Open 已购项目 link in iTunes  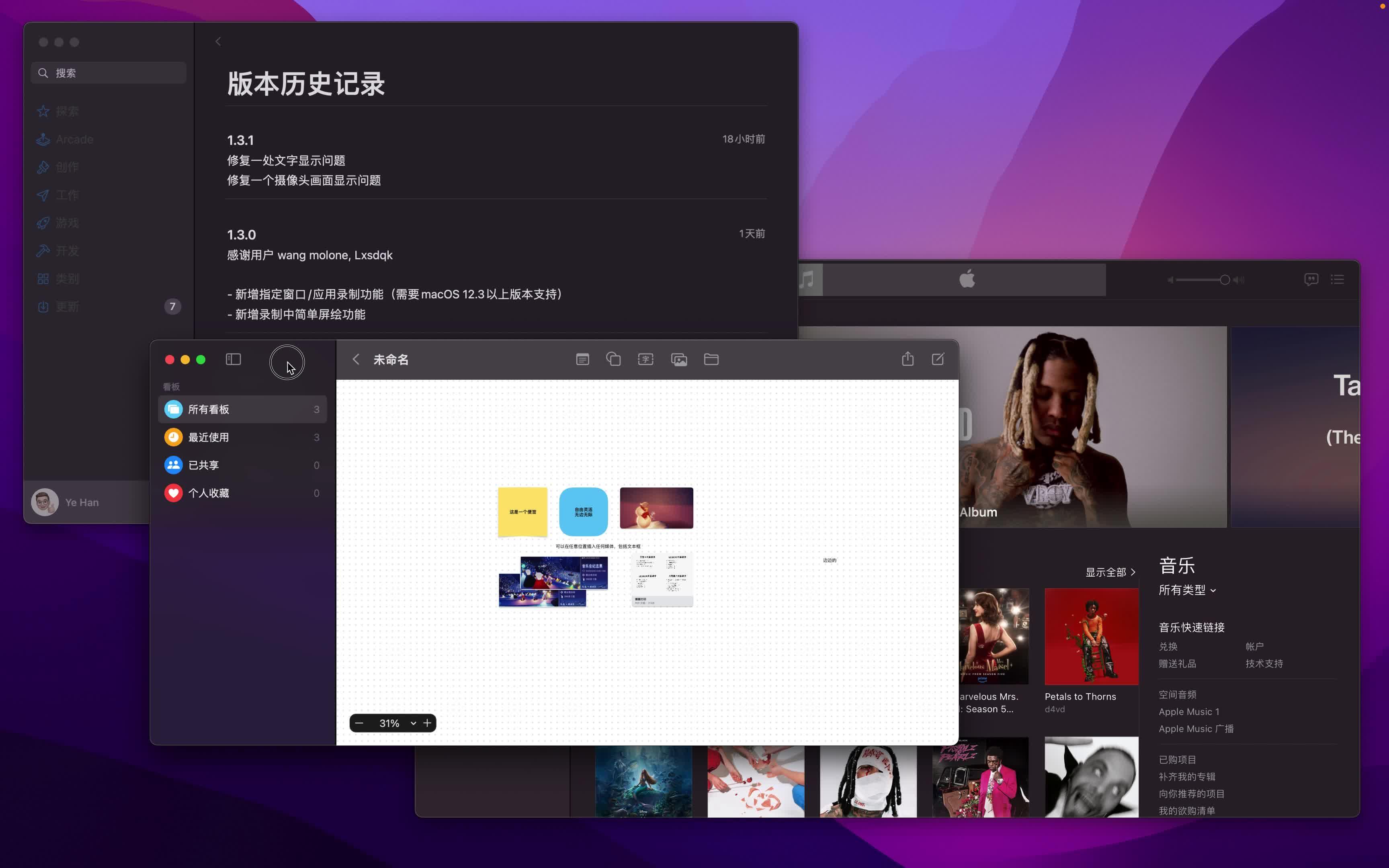pyautogui.click(x=1177, y=759)
